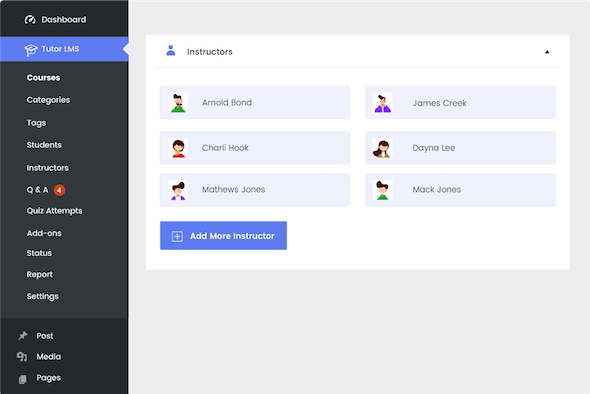
Task: Click the Q & A notification badge
Action: 59,190
